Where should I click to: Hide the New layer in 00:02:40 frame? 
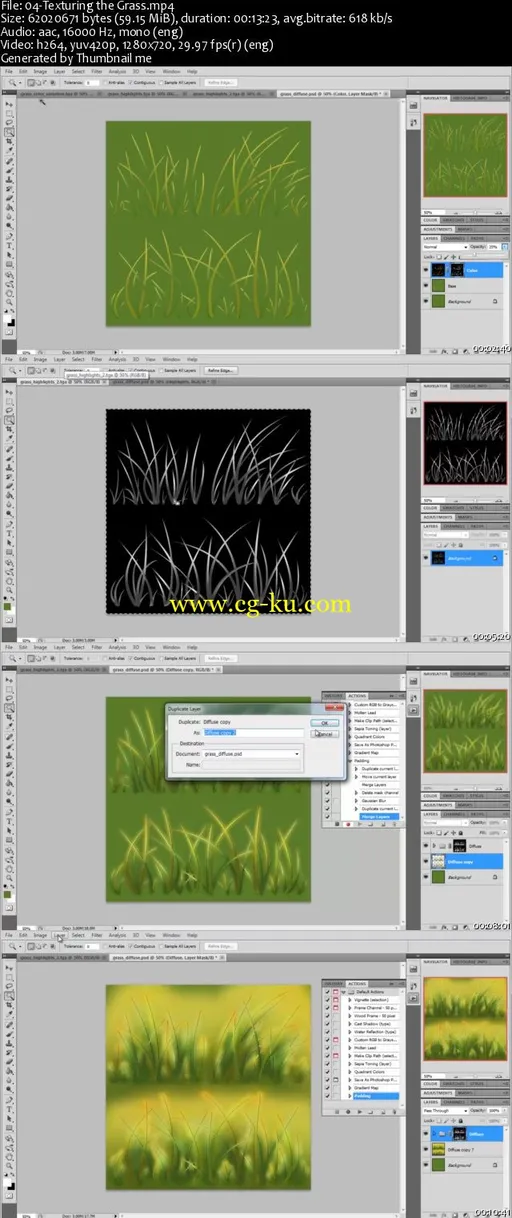426,285
